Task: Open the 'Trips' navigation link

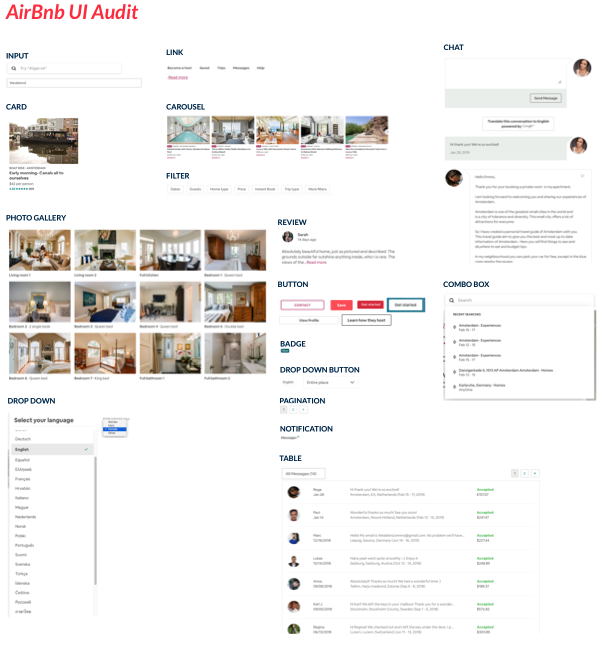Action: [x=221, y=68]
